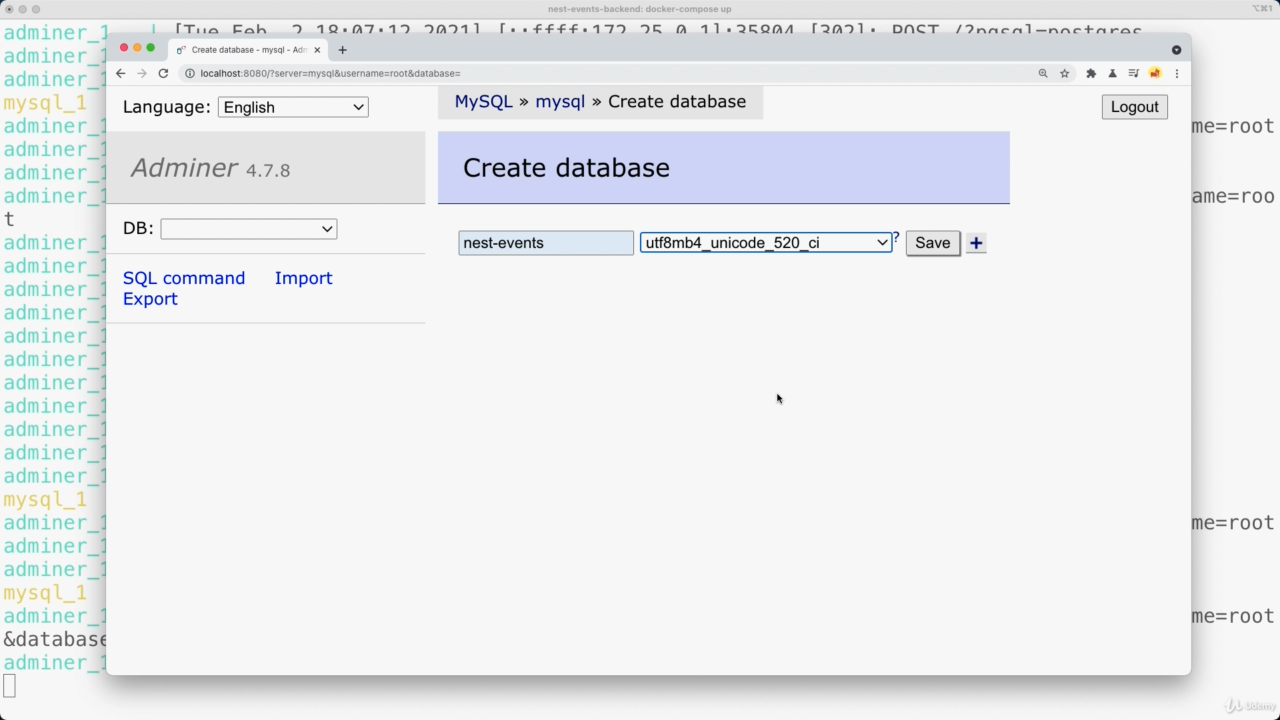View site information icon in address bar

click(189, 73)
